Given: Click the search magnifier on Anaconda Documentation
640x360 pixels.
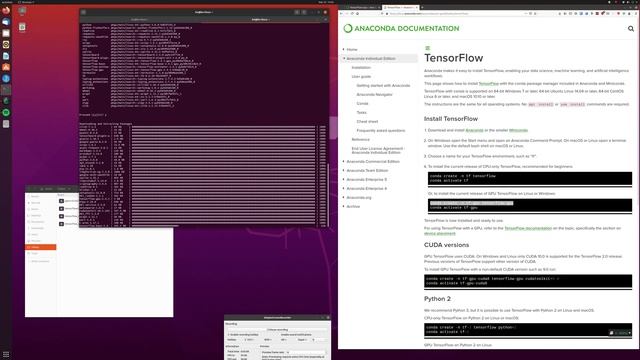Looking at the screenshot, I should pyautogui.click(x=631, y=29).
